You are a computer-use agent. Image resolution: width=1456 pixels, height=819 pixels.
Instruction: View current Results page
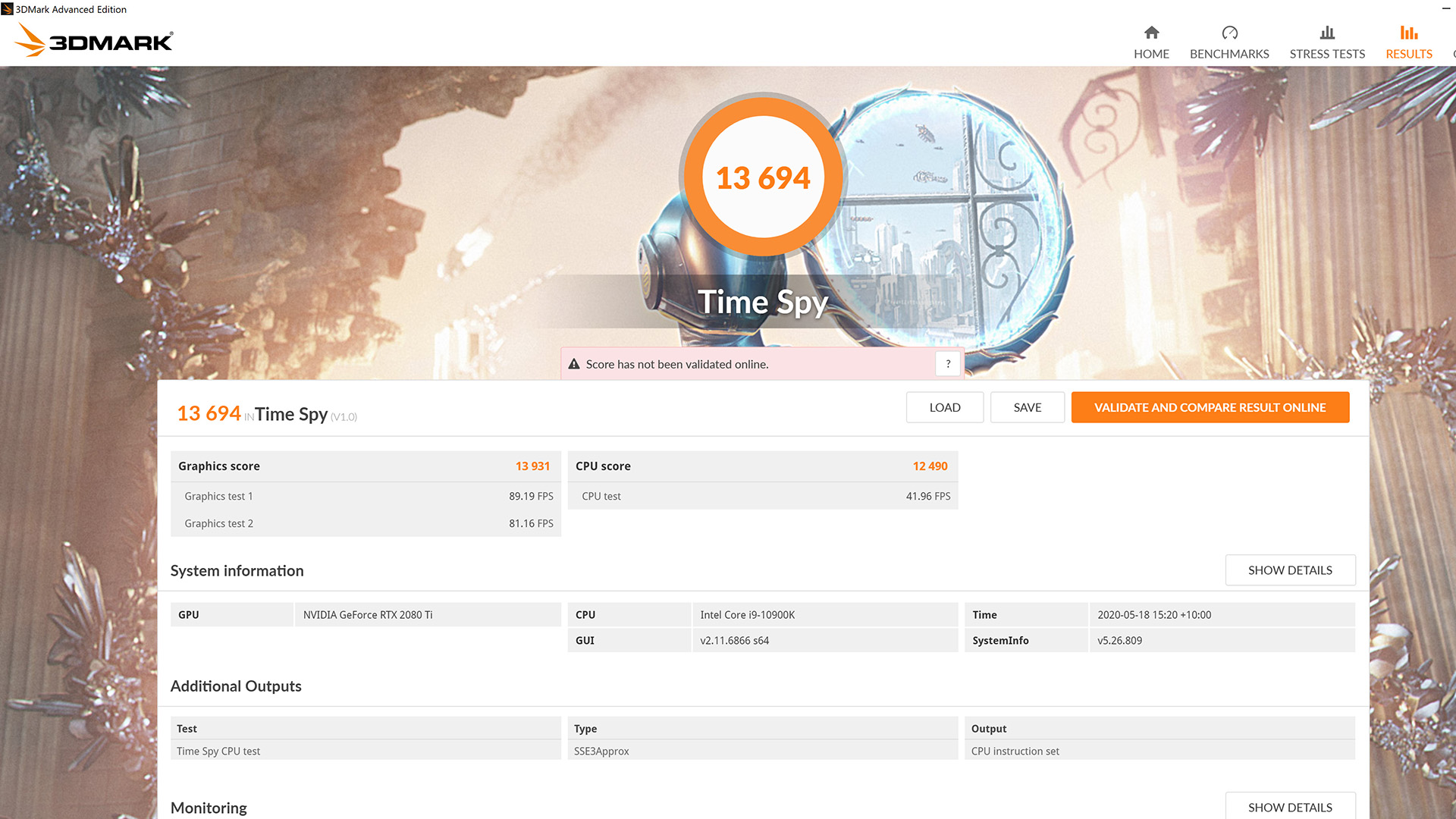pos(1408,42)
